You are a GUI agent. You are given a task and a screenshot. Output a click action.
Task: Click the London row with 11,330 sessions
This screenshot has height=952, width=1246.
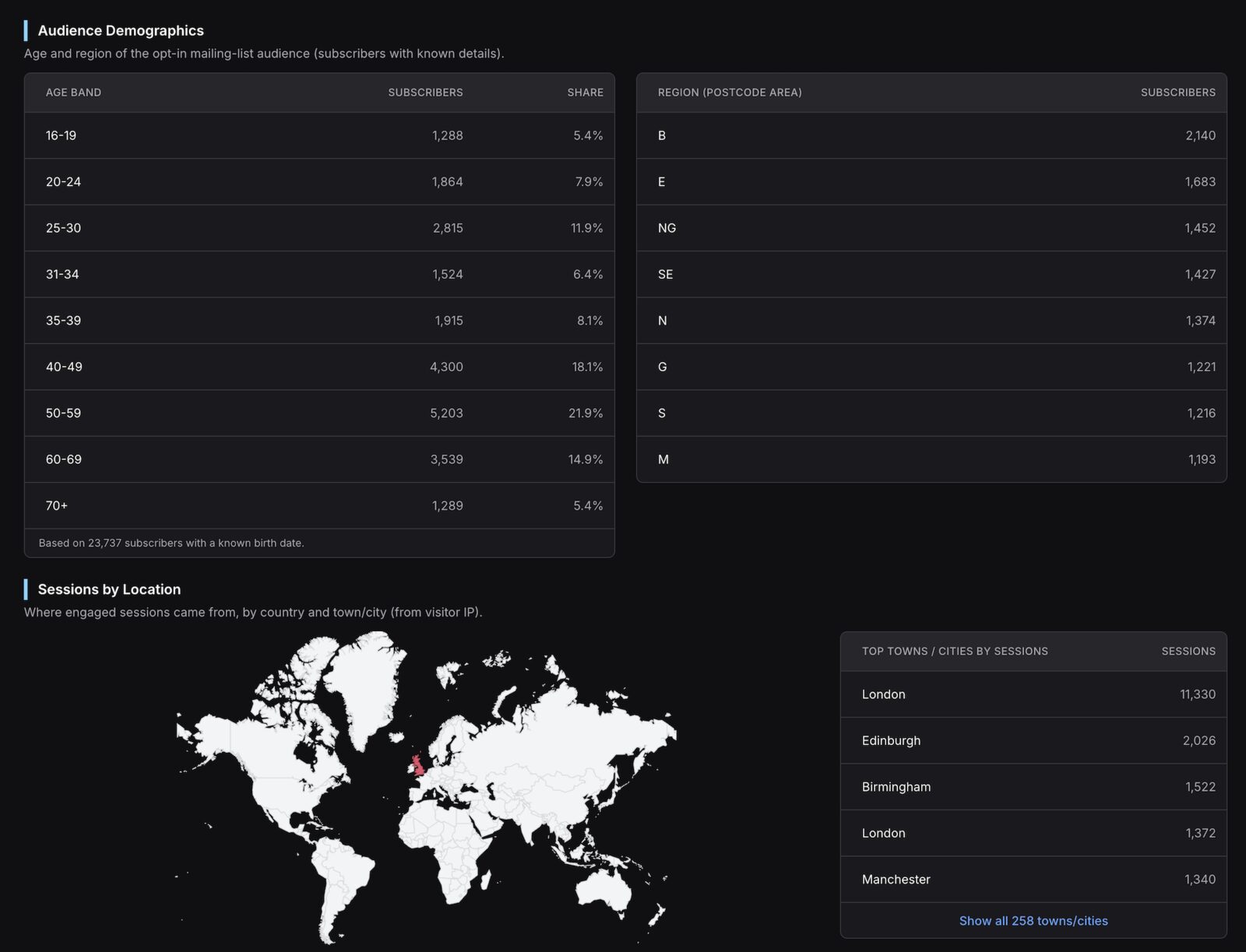click(1033, 694)
